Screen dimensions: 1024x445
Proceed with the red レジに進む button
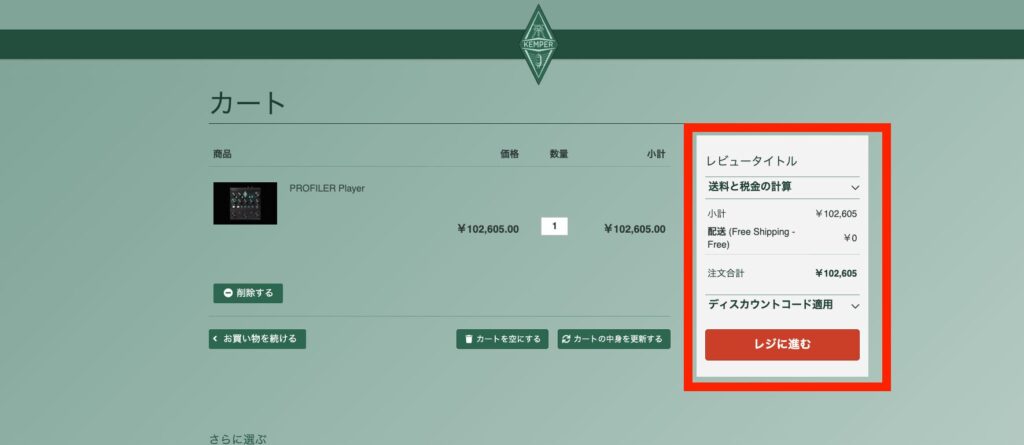pyautogui.click(x=782, y=344)
